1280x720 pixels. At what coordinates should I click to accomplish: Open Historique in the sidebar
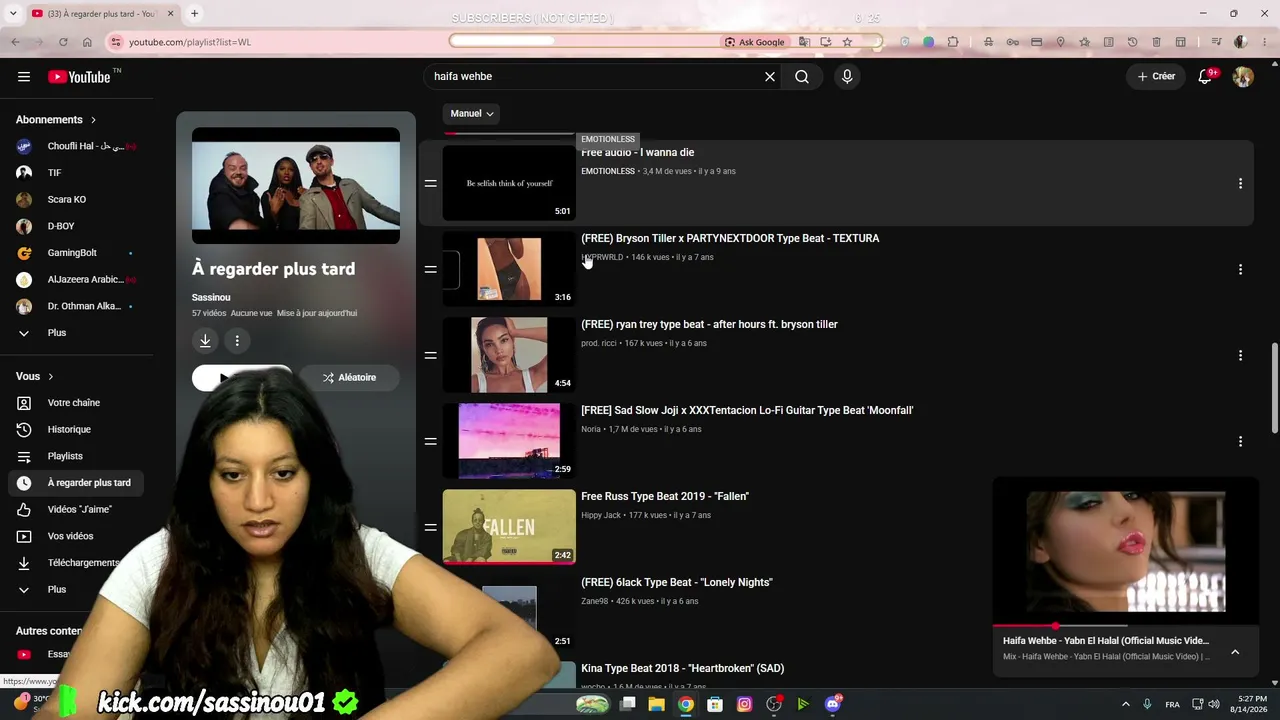[x=77, y=430]
